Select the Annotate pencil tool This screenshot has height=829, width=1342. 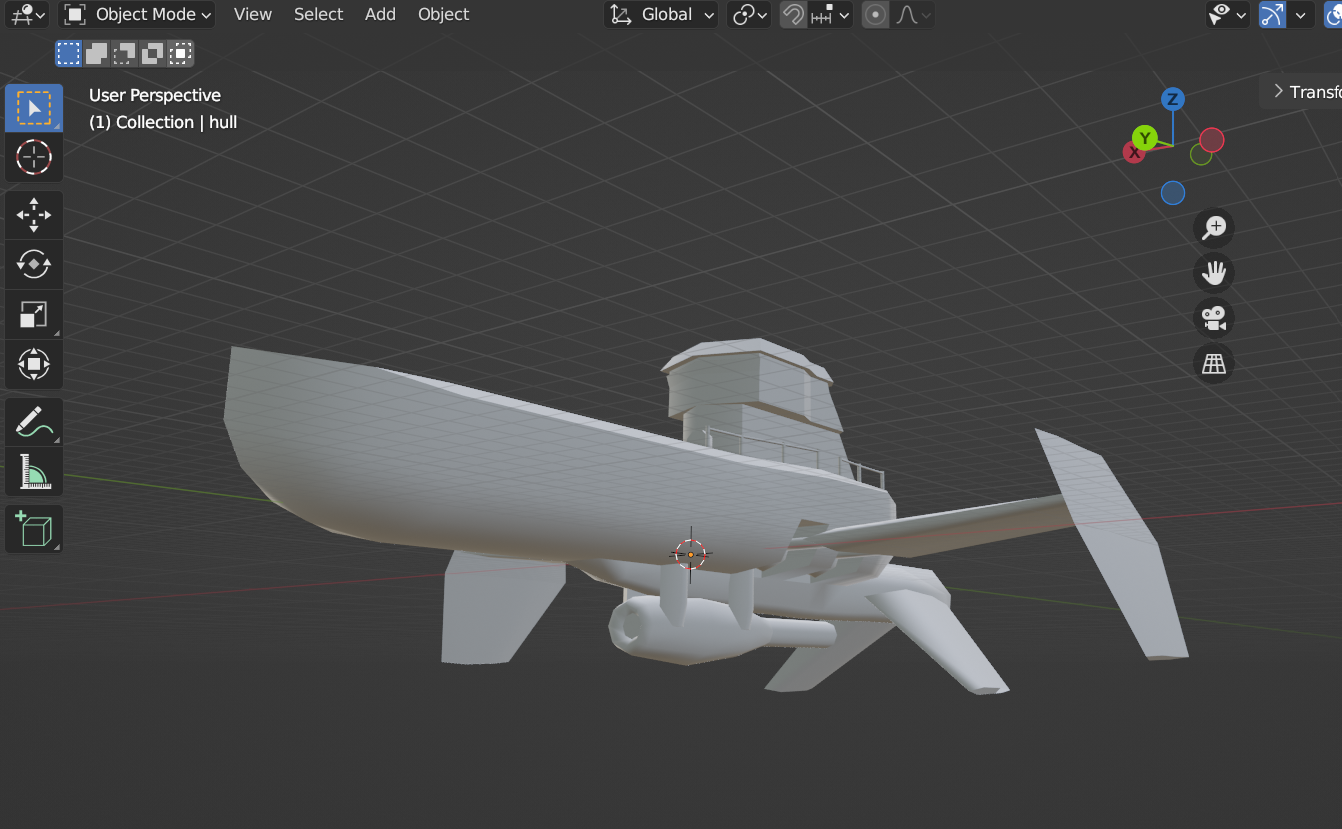[x=34, y=421]
